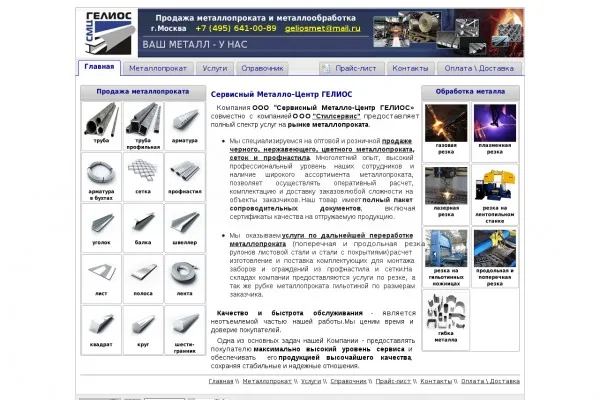Click footer link Услуги
Image resolution: width=600 pixels, height=400 pixels.
click(311, 381)
